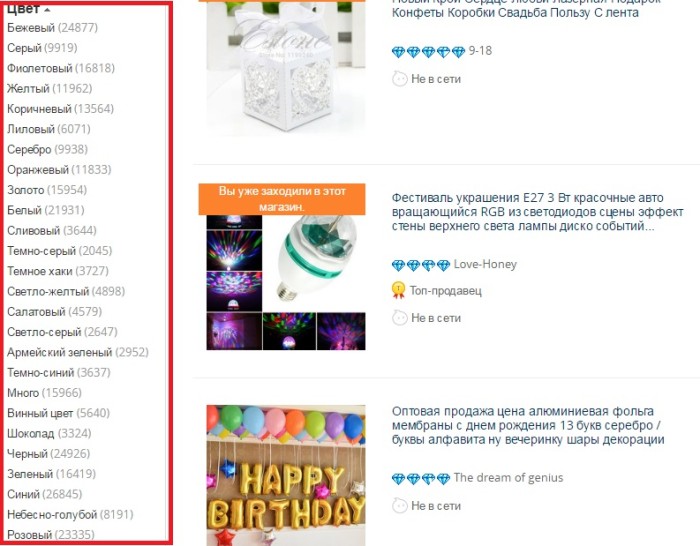Choose the Золото color option
This screenshot has width=700, height=546.
[47, 190]
